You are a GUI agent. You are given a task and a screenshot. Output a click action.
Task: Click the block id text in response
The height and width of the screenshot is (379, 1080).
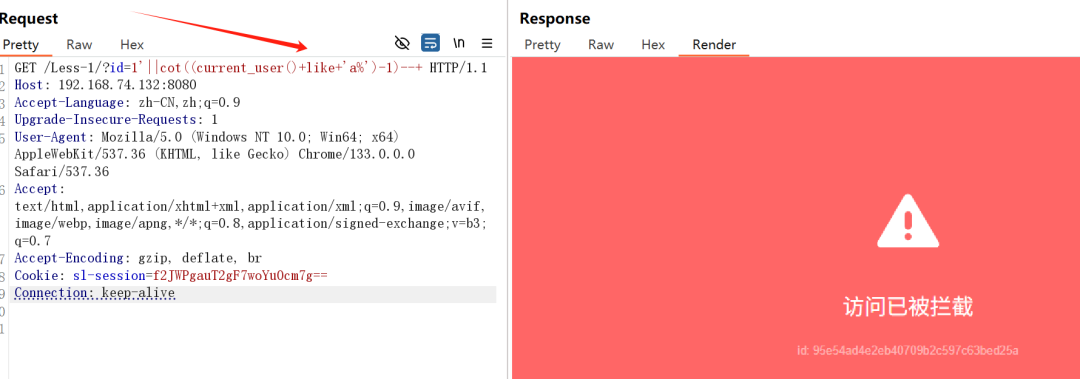(x=908, y=350)
